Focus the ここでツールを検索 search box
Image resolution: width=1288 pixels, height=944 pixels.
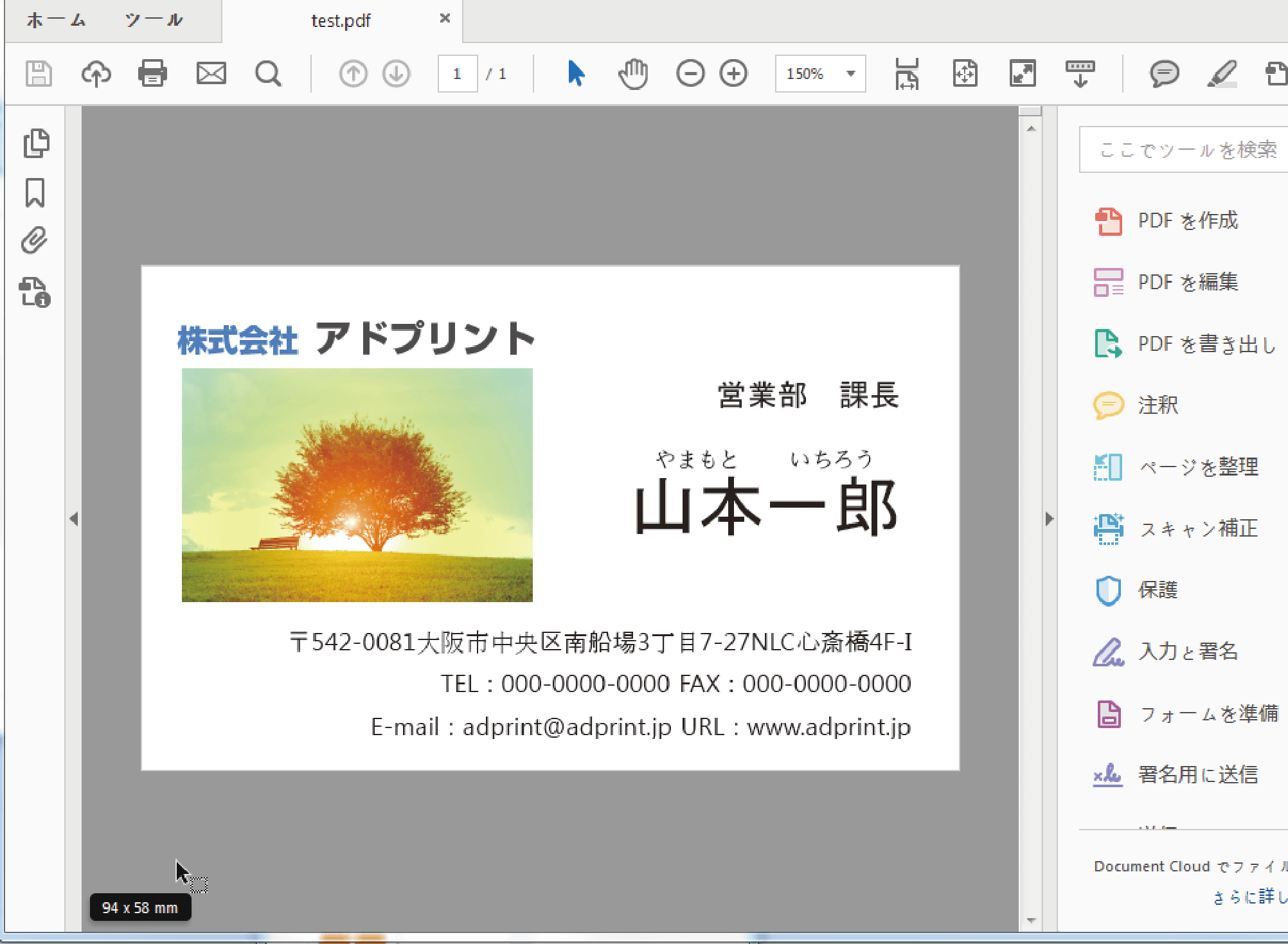(1183, 150)
